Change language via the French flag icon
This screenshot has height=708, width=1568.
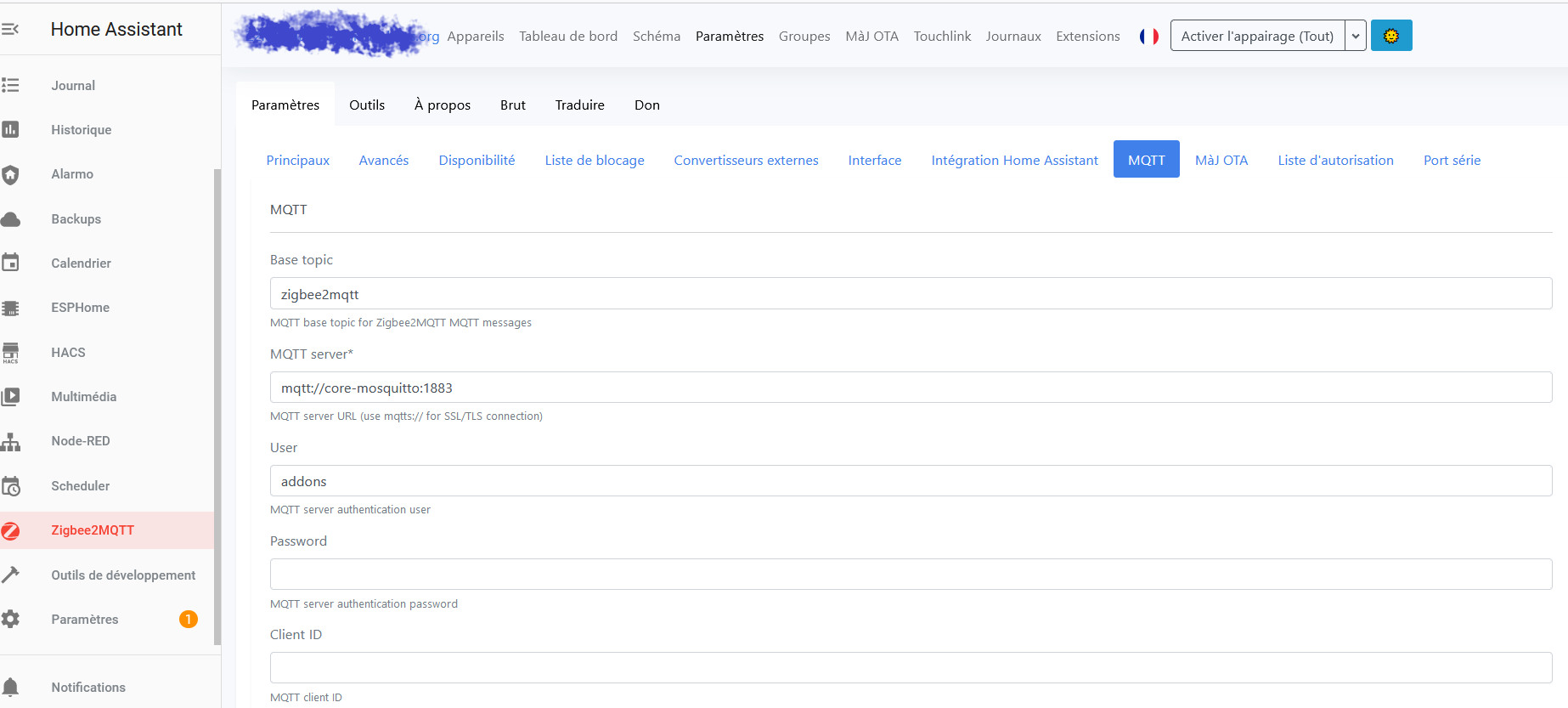point(1148,37)
